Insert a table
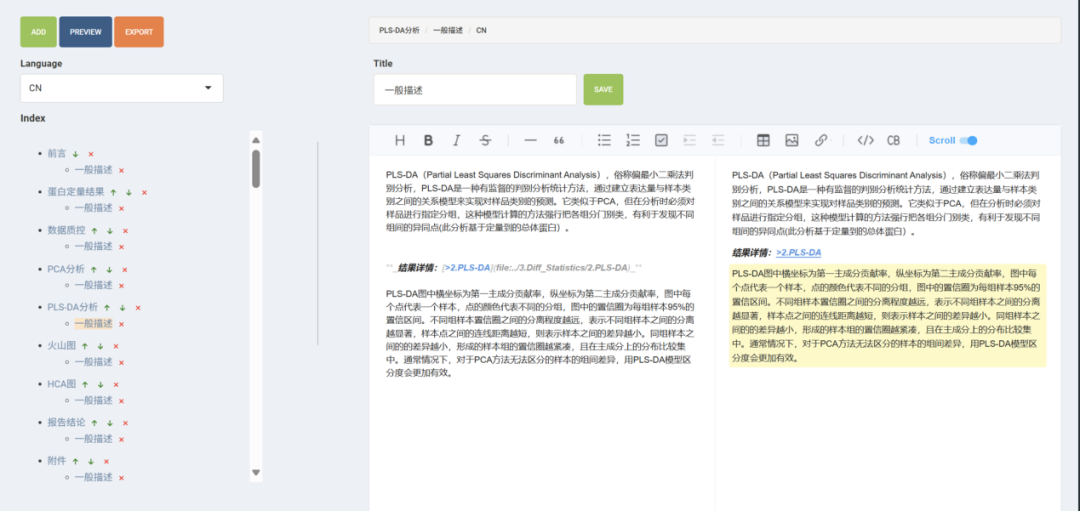Image resolution: width=1080 pixels, height=511 pixels. [x=763, y=140]
